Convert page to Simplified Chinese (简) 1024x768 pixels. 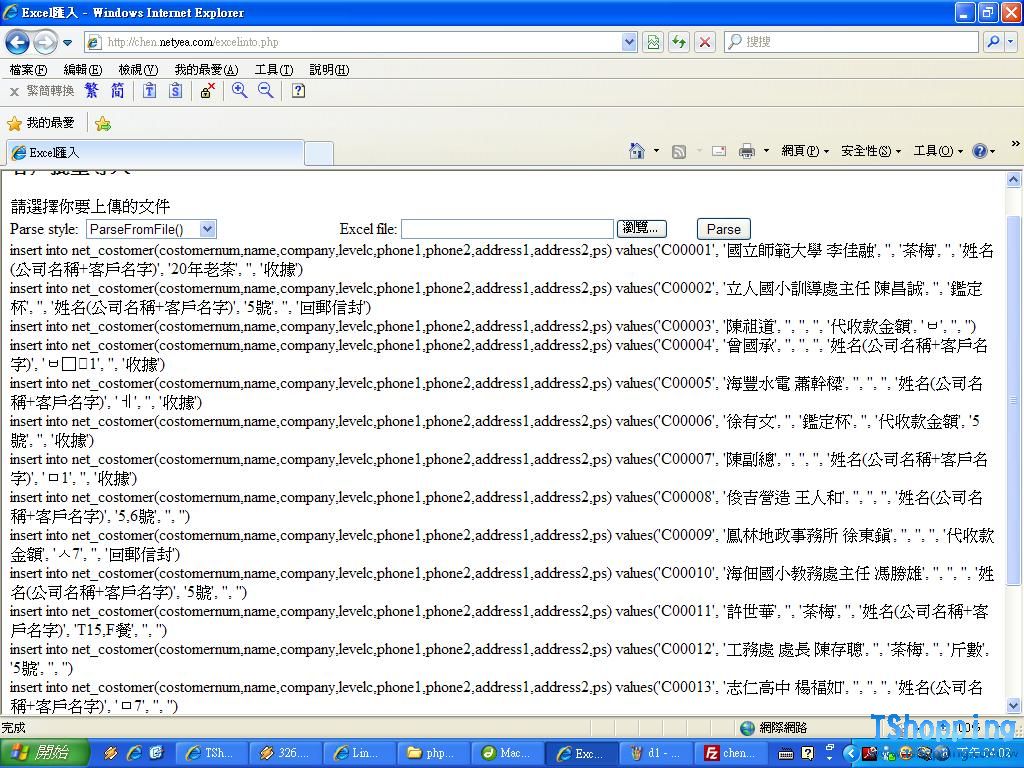pos(118,91)
